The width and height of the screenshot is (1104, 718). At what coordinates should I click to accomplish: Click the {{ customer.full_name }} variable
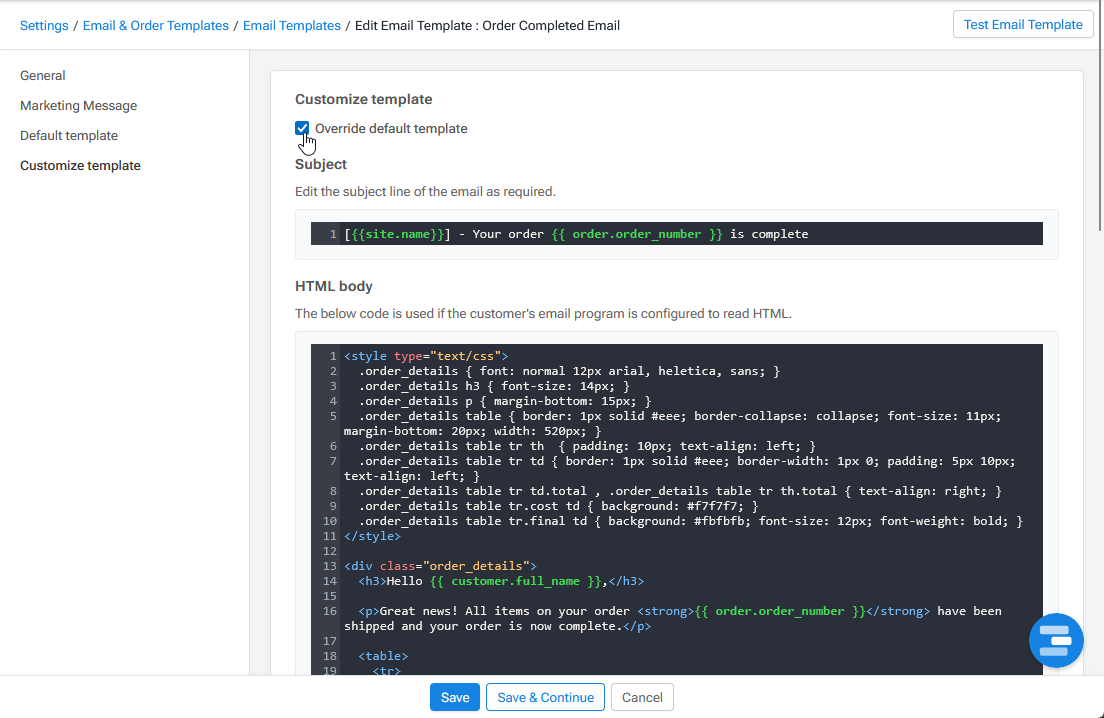pos(515,581)
